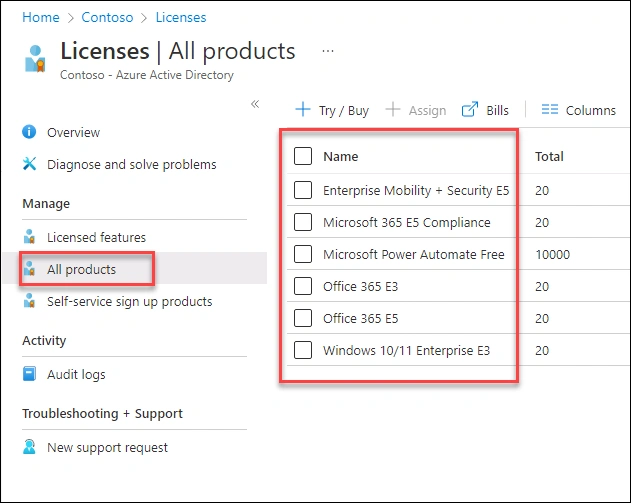
Task: Click the Name column header
Action: [x=340, y=157]
